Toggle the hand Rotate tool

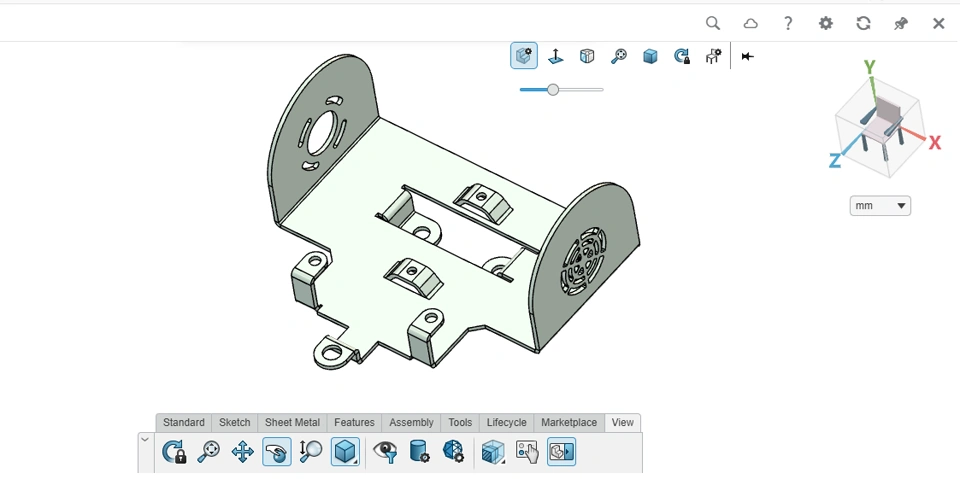[277, 452]
